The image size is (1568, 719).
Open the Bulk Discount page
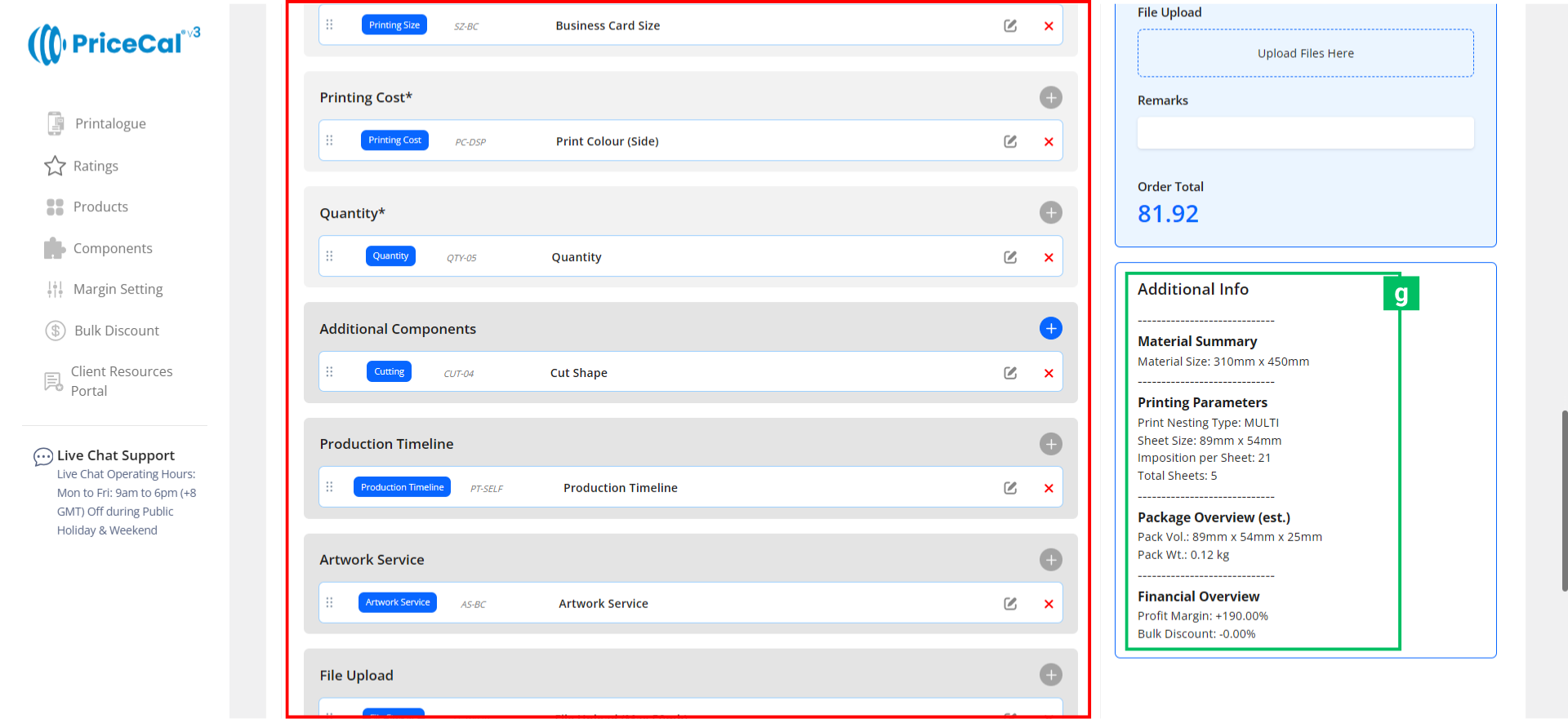116,331
